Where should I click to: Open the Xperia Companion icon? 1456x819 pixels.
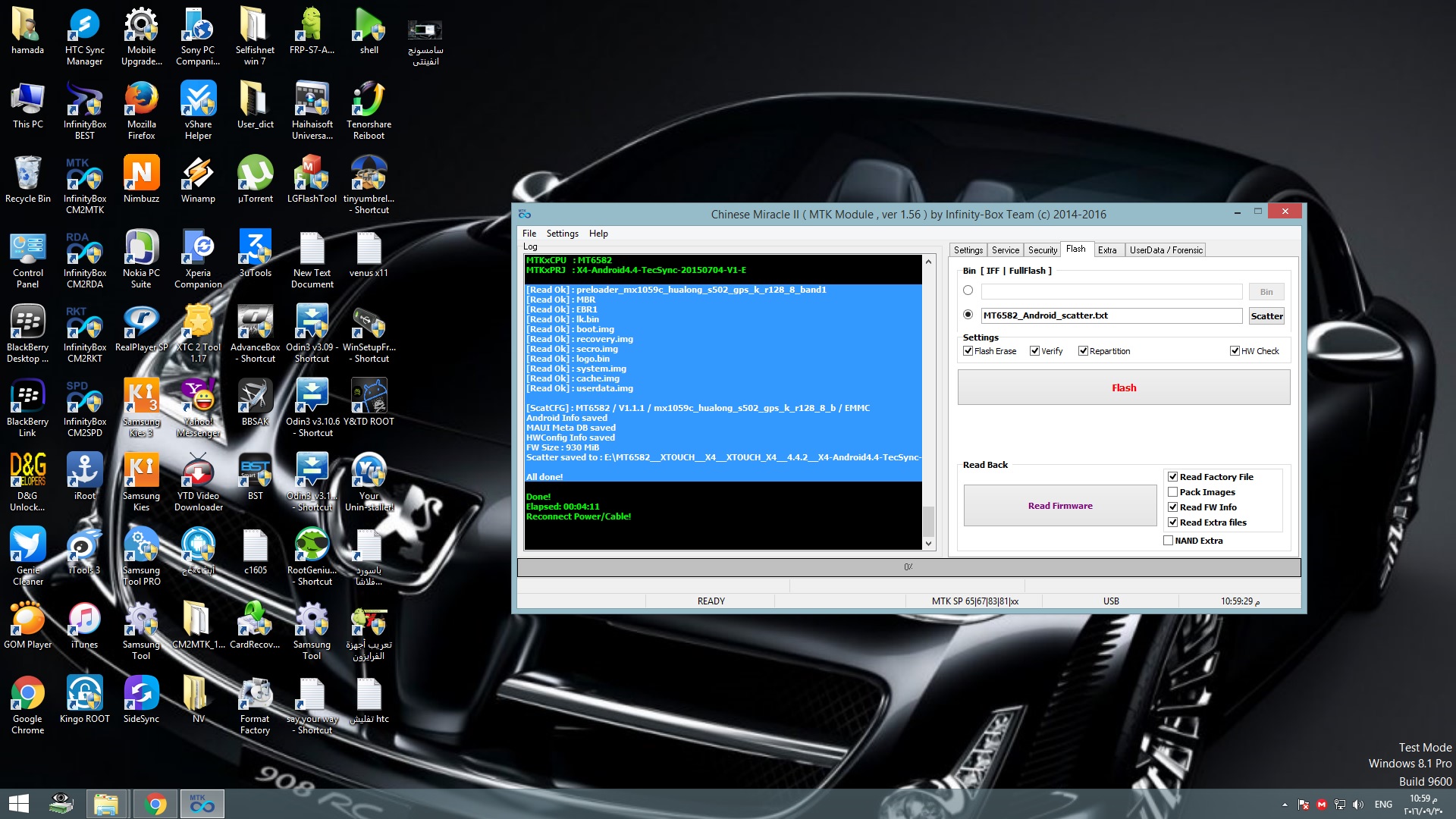click(x=198, y=259)
